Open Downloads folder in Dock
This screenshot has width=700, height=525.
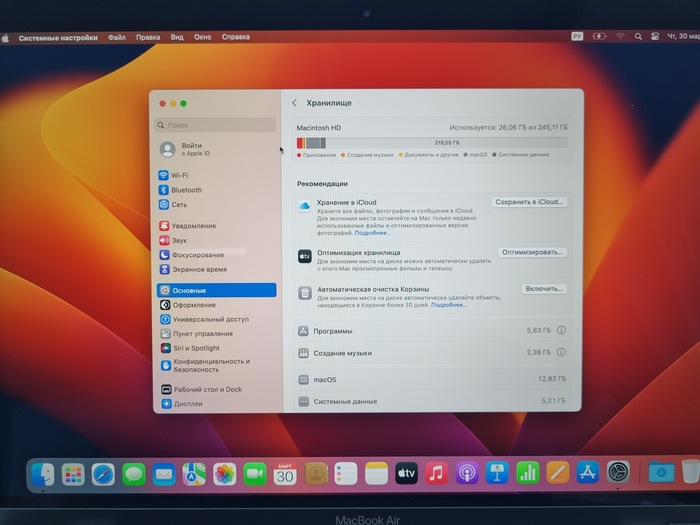pyautogui.click(x=661, y=472)
